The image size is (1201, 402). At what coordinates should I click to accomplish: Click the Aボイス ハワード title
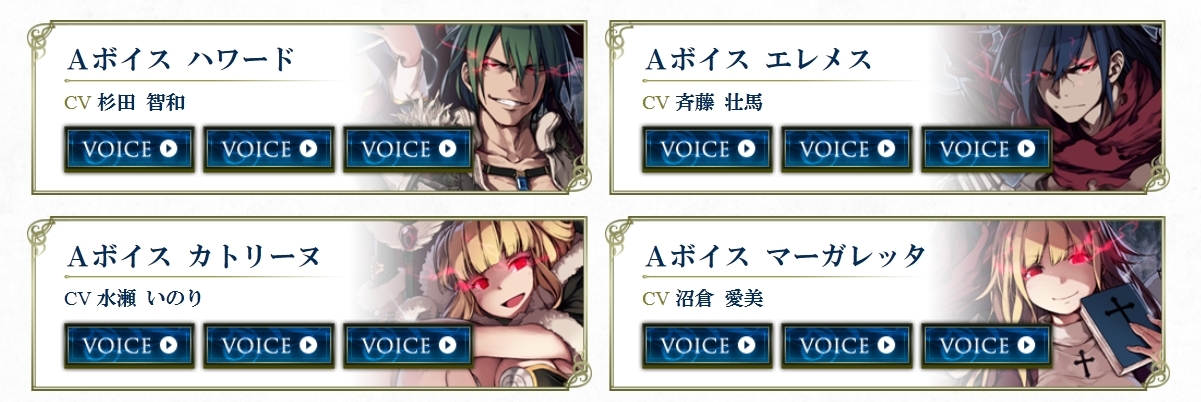181,60
